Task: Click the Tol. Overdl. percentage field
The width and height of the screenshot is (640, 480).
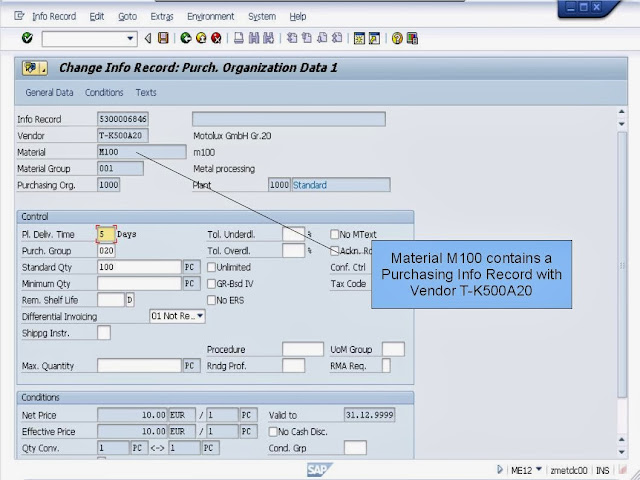Action: pyautogui.click(x=293, y=251)
